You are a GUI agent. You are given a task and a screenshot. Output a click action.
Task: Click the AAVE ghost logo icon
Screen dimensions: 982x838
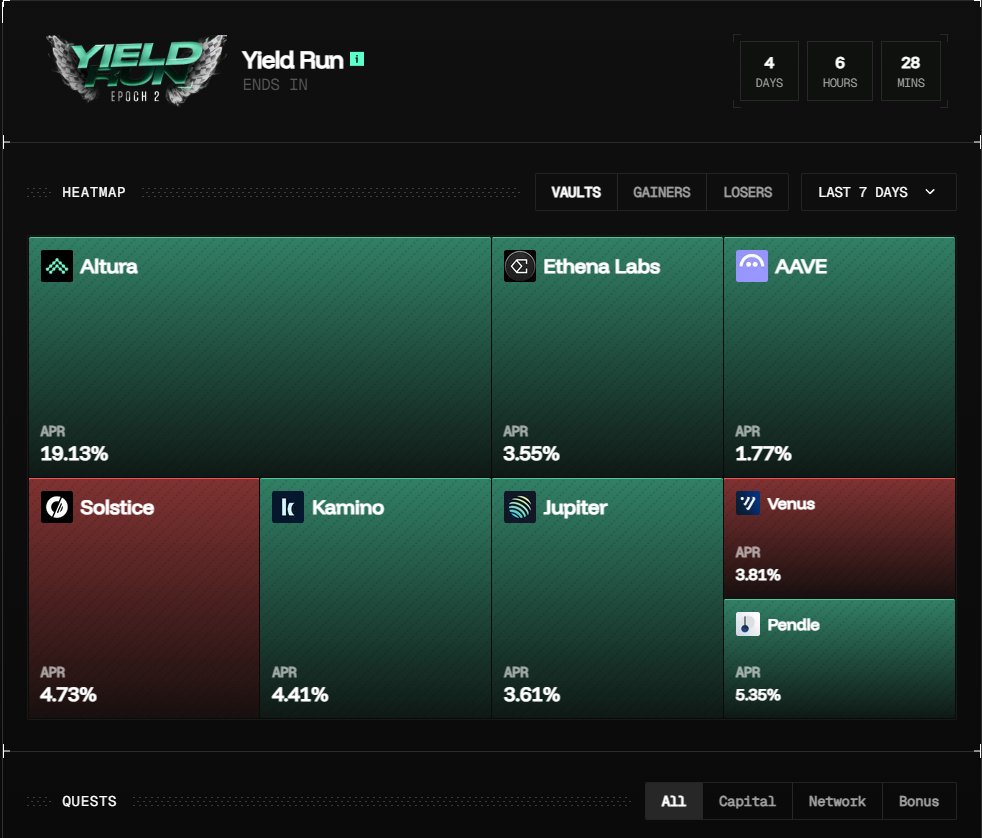pyautogui.click(x=752, y=266)
